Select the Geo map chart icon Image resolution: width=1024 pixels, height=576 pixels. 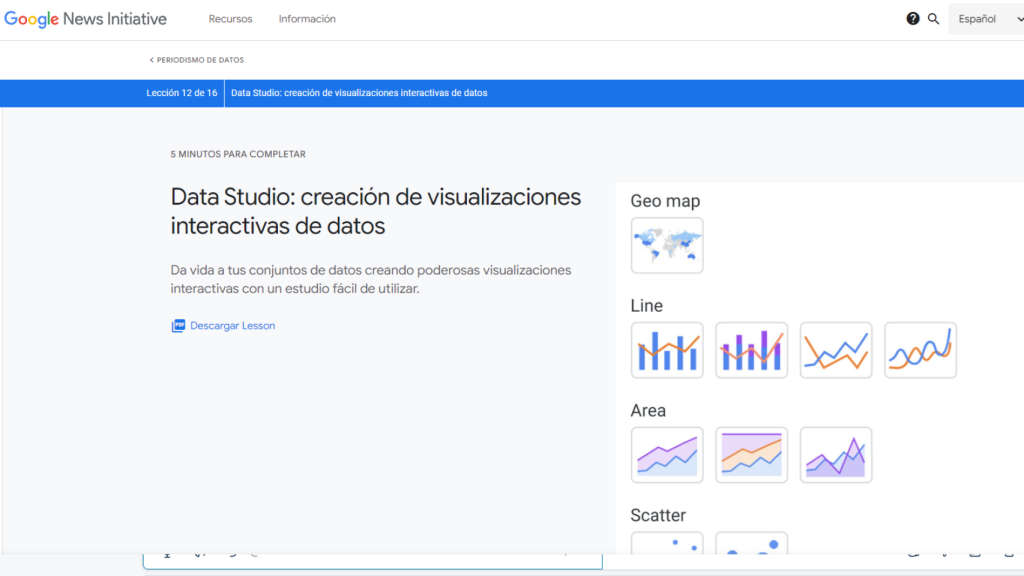[x=666, y=245]
